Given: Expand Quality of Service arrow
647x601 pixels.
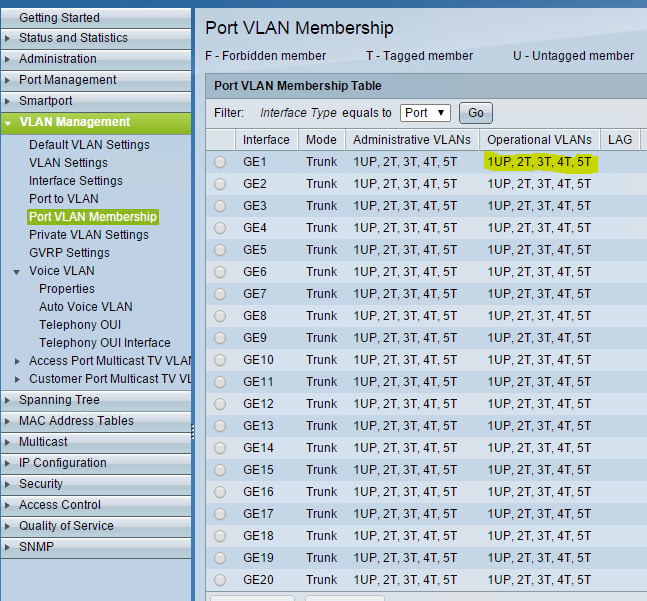Looking at the screenshot, I should (7, 526).
